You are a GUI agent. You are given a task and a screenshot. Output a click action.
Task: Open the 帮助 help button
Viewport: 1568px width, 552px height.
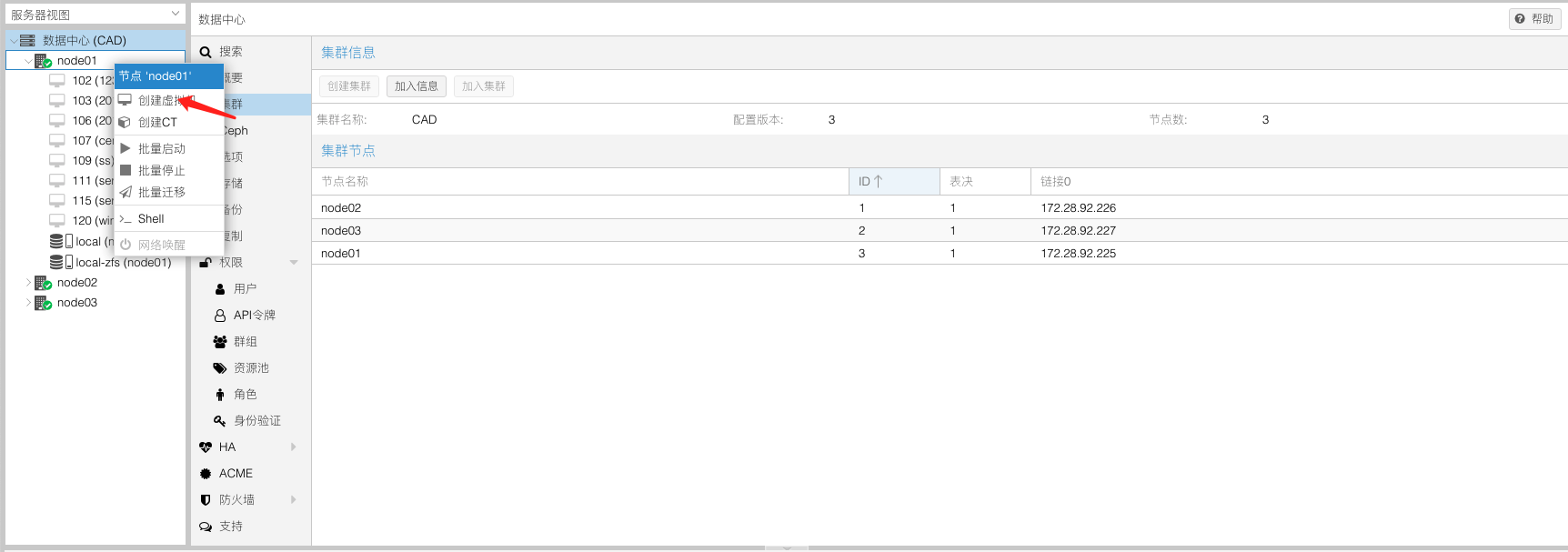tap(1535, 18)
